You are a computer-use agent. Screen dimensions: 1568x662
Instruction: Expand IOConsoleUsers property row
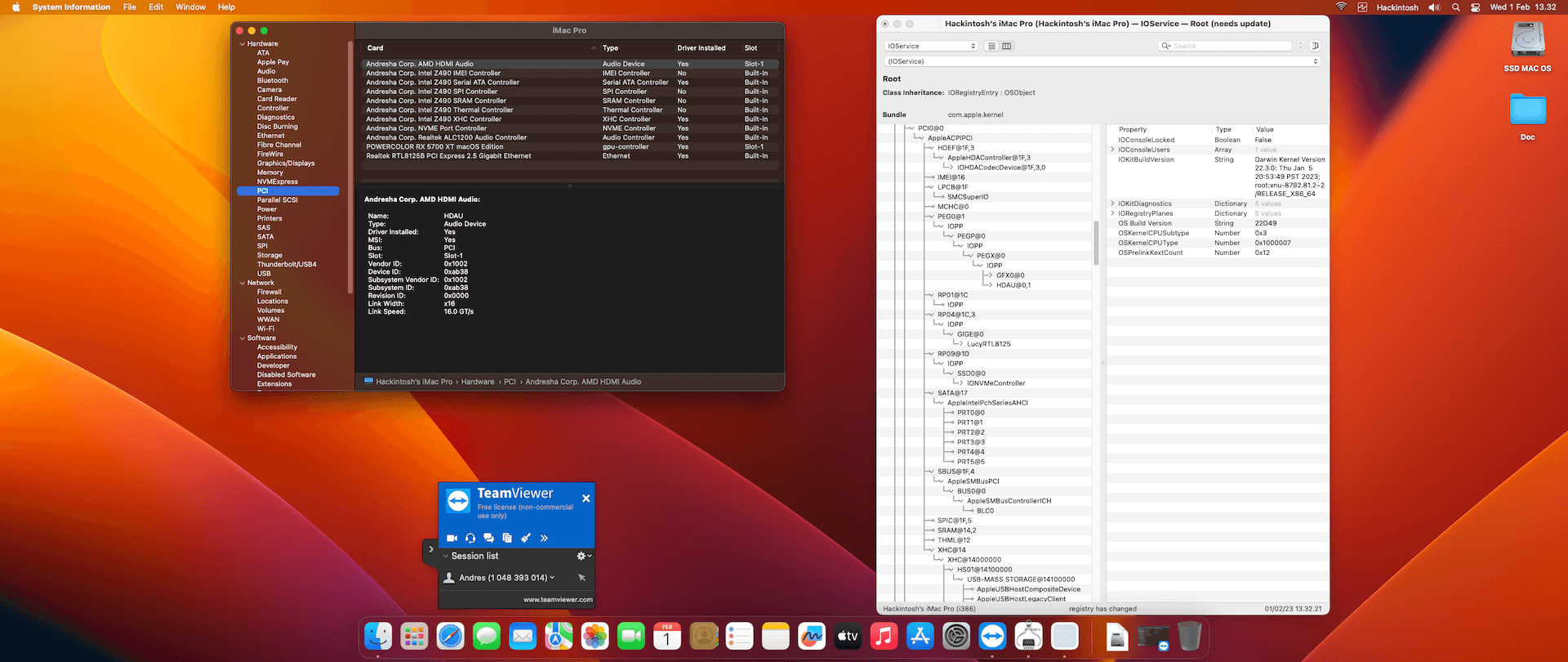tap(1112, 150)
